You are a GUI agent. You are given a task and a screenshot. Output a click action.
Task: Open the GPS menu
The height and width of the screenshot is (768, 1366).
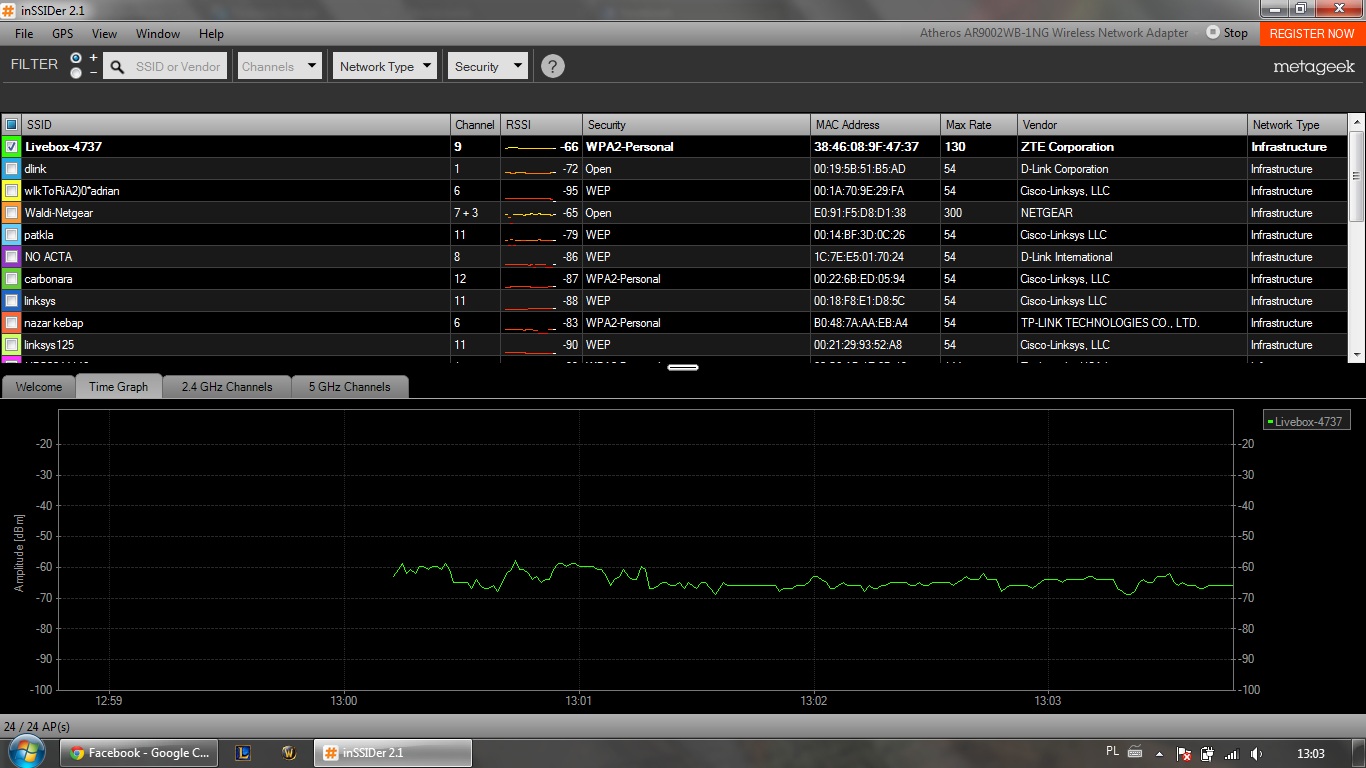click(x=63, y=33)
